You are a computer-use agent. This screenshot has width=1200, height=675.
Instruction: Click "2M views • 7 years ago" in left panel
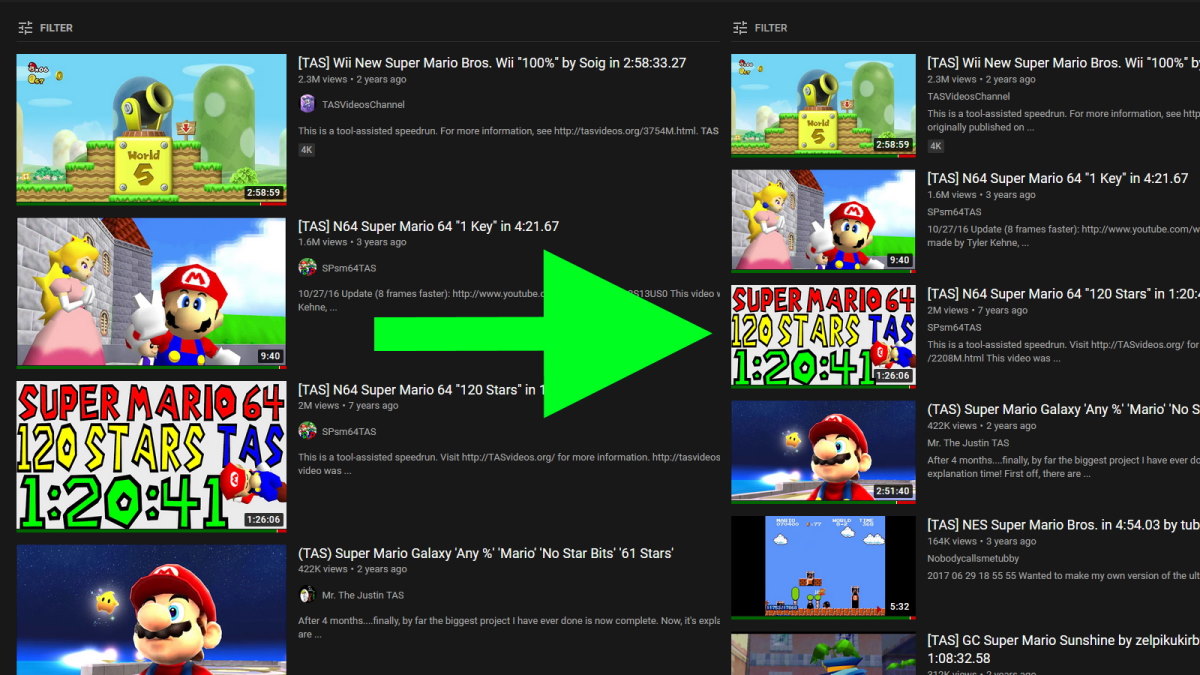coord(348,405)
